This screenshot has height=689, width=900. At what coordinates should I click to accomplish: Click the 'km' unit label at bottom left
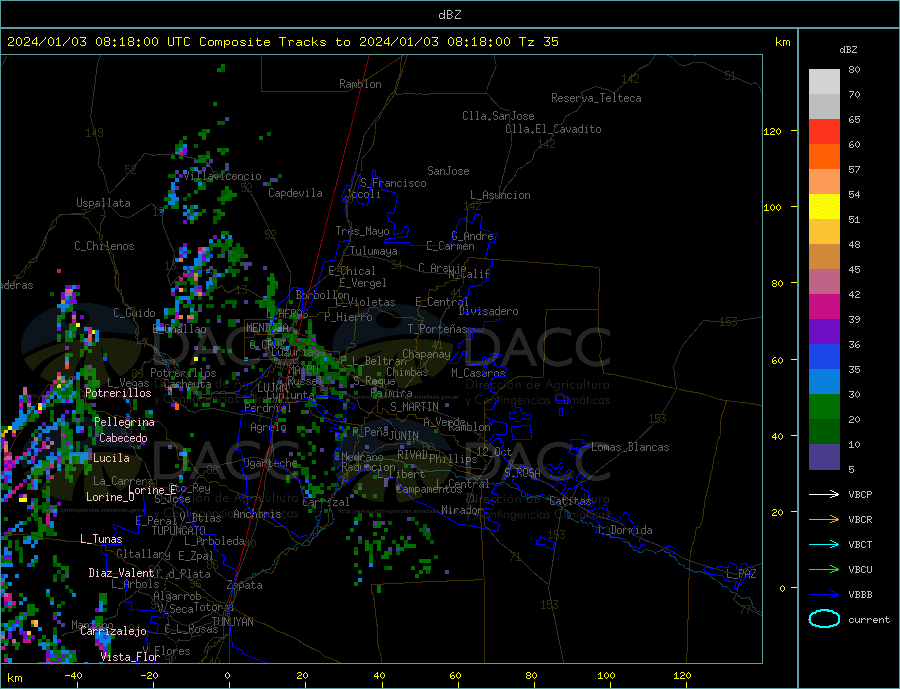tap(15, 678)
